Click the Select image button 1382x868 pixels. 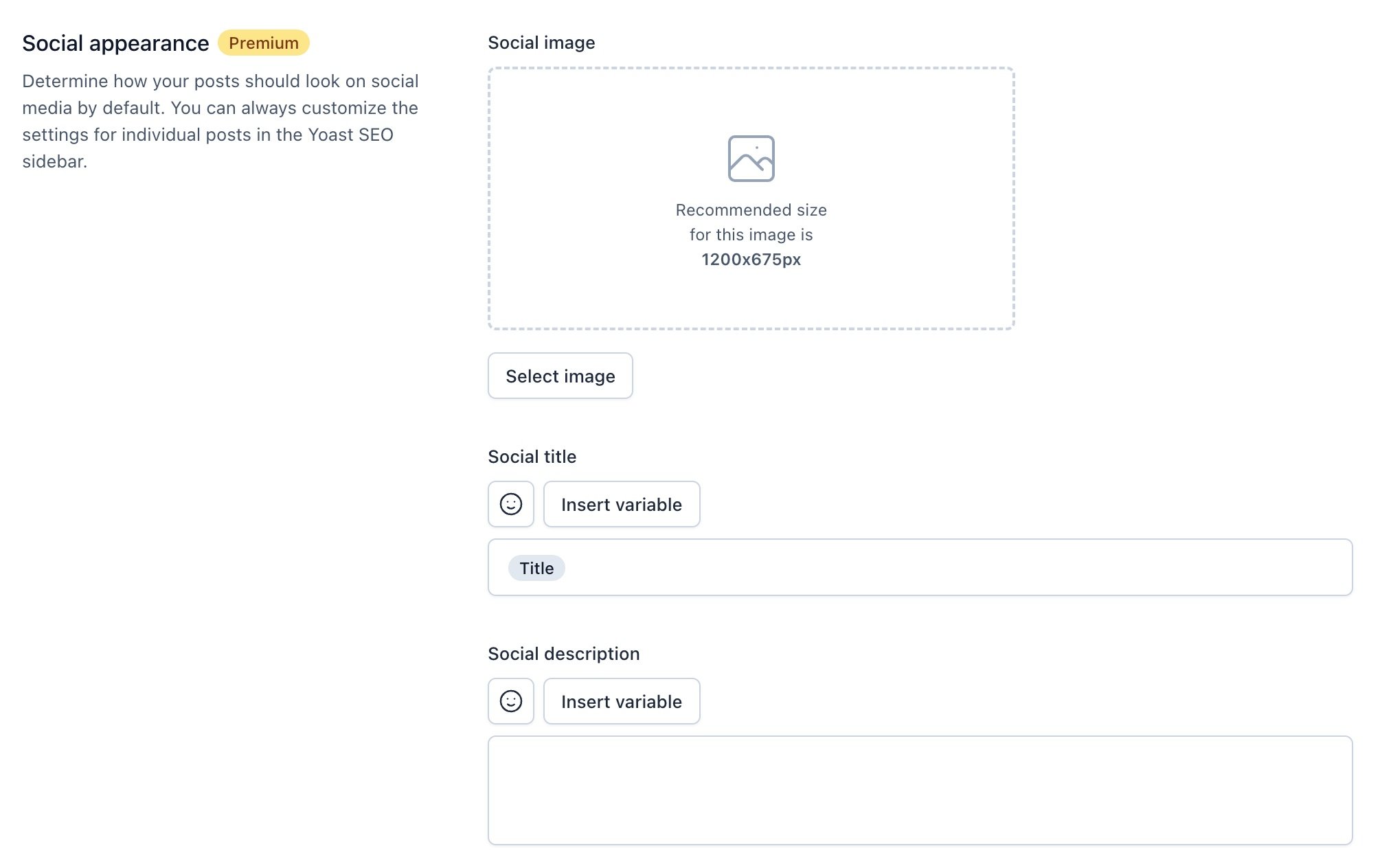click(x=560, y=376)
